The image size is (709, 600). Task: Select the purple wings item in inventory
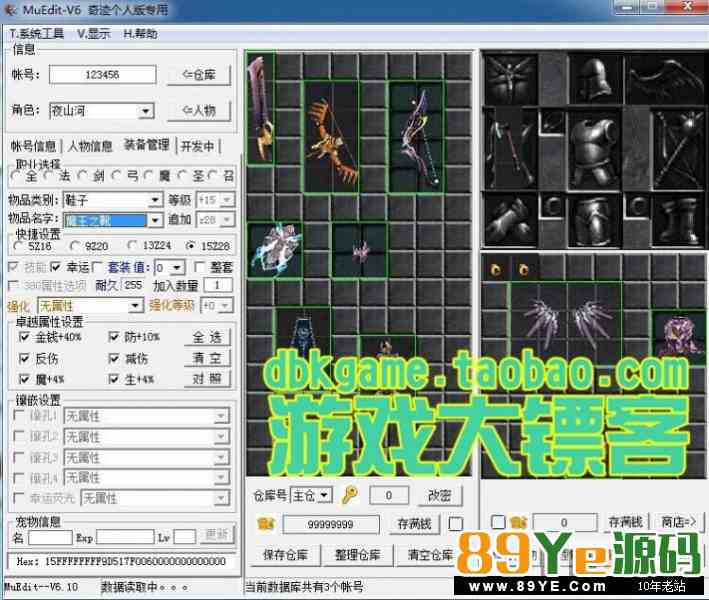point(566,324)
